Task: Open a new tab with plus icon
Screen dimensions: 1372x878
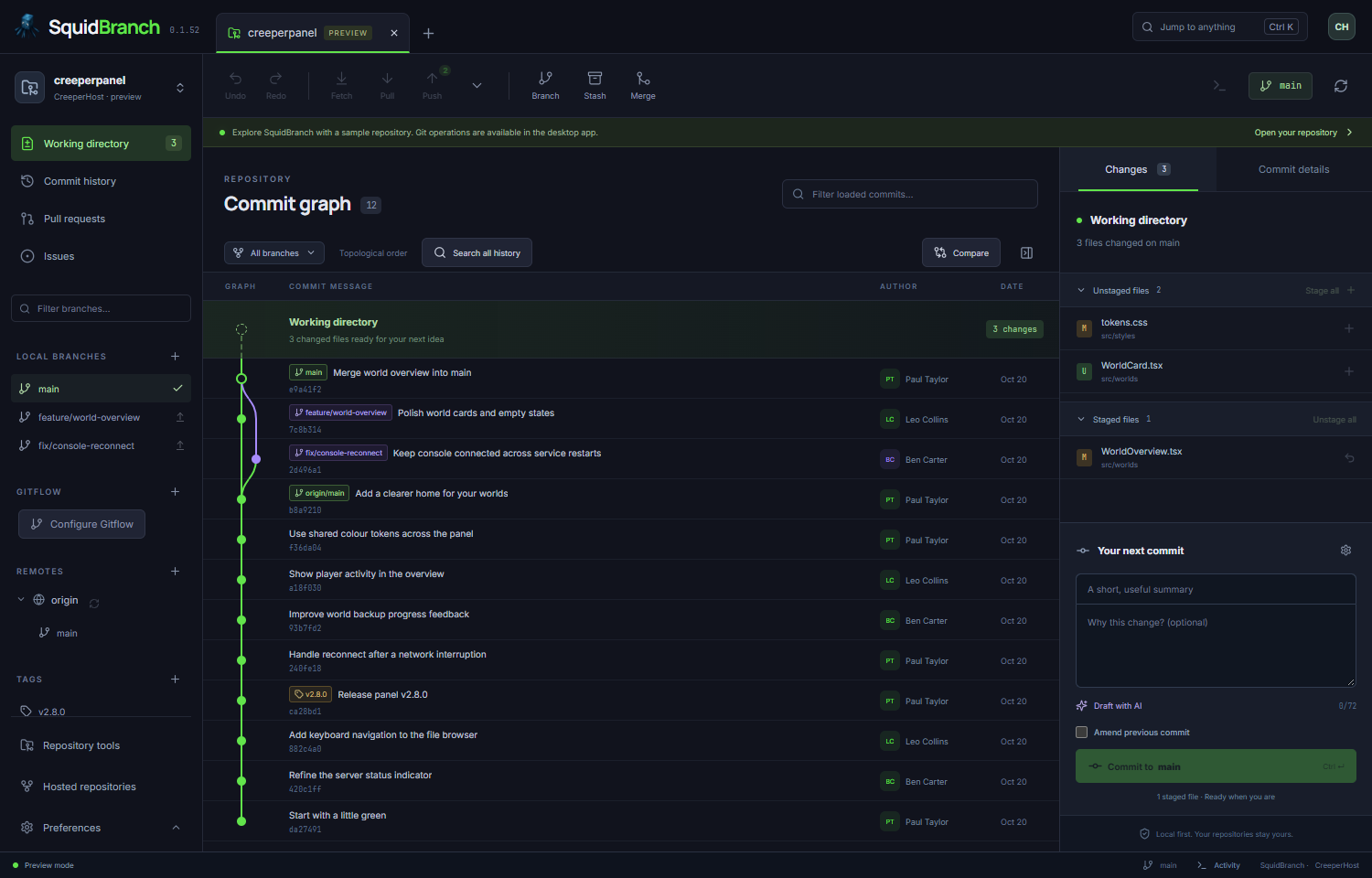Action: (428, 34)
